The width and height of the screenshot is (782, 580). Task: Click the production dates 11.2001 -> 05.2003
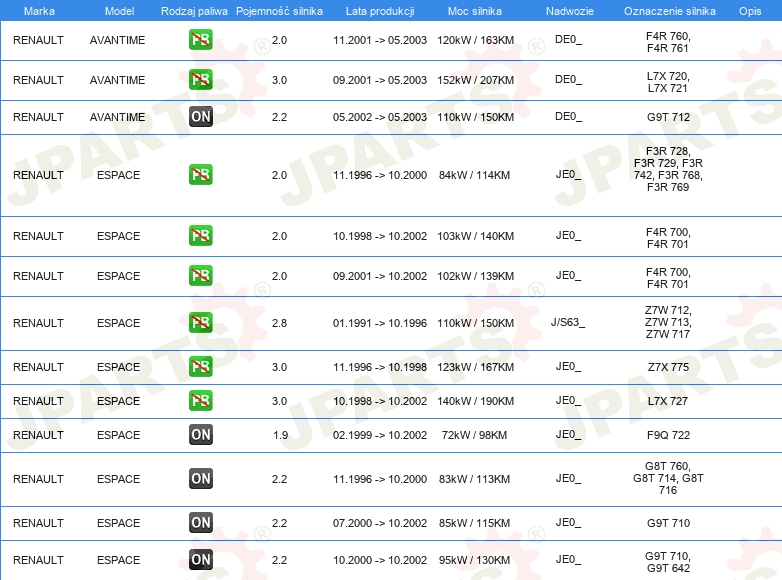click(380, 40)
